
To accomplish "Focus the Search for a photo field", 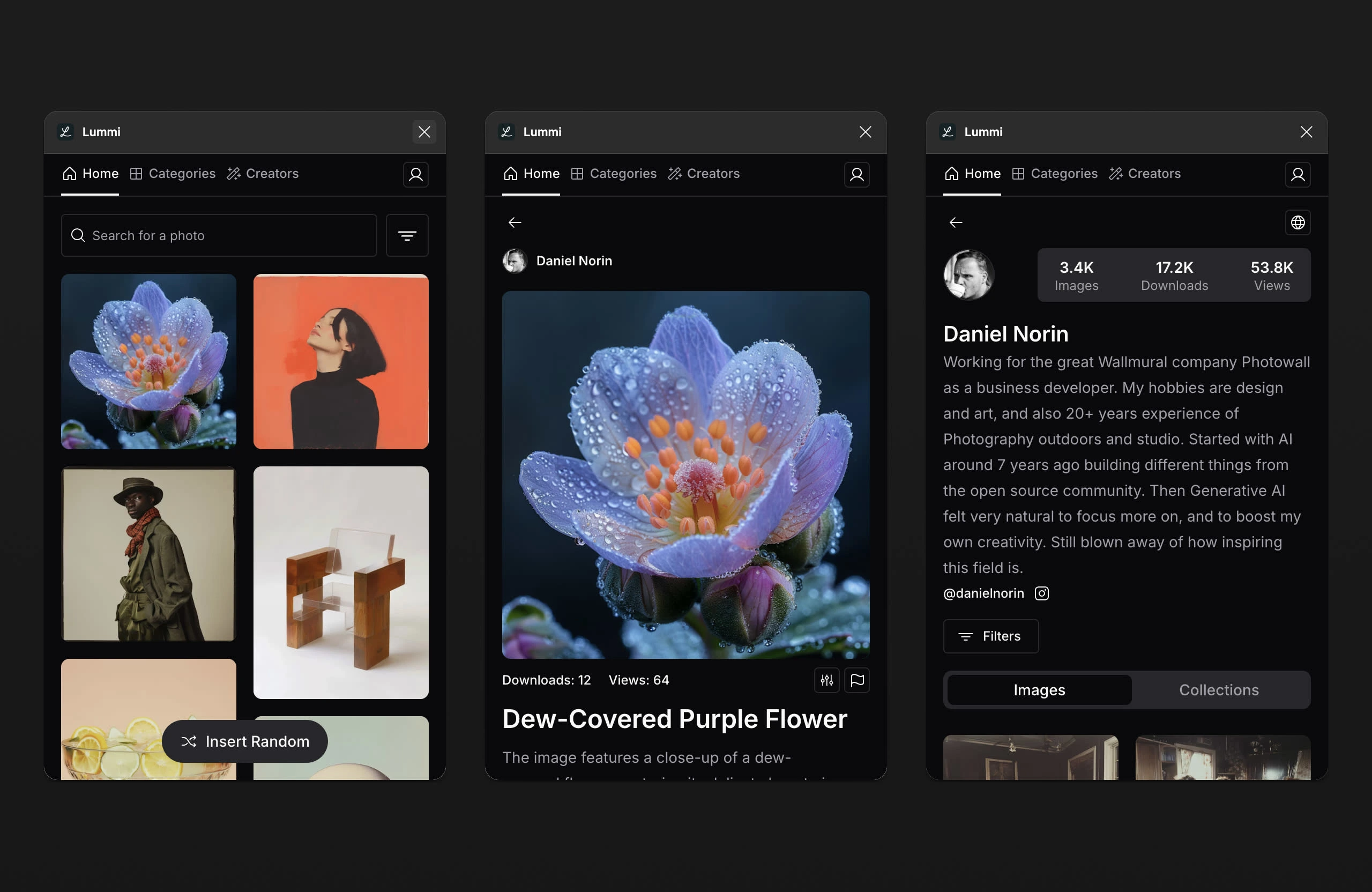I will click(219, 235).
